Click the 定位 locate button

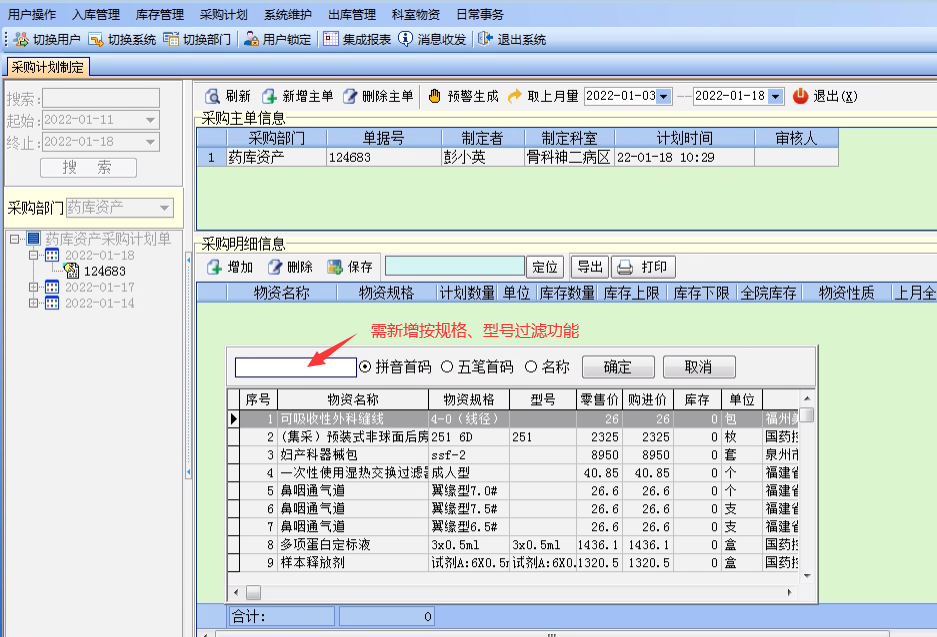tap(545, 267)
